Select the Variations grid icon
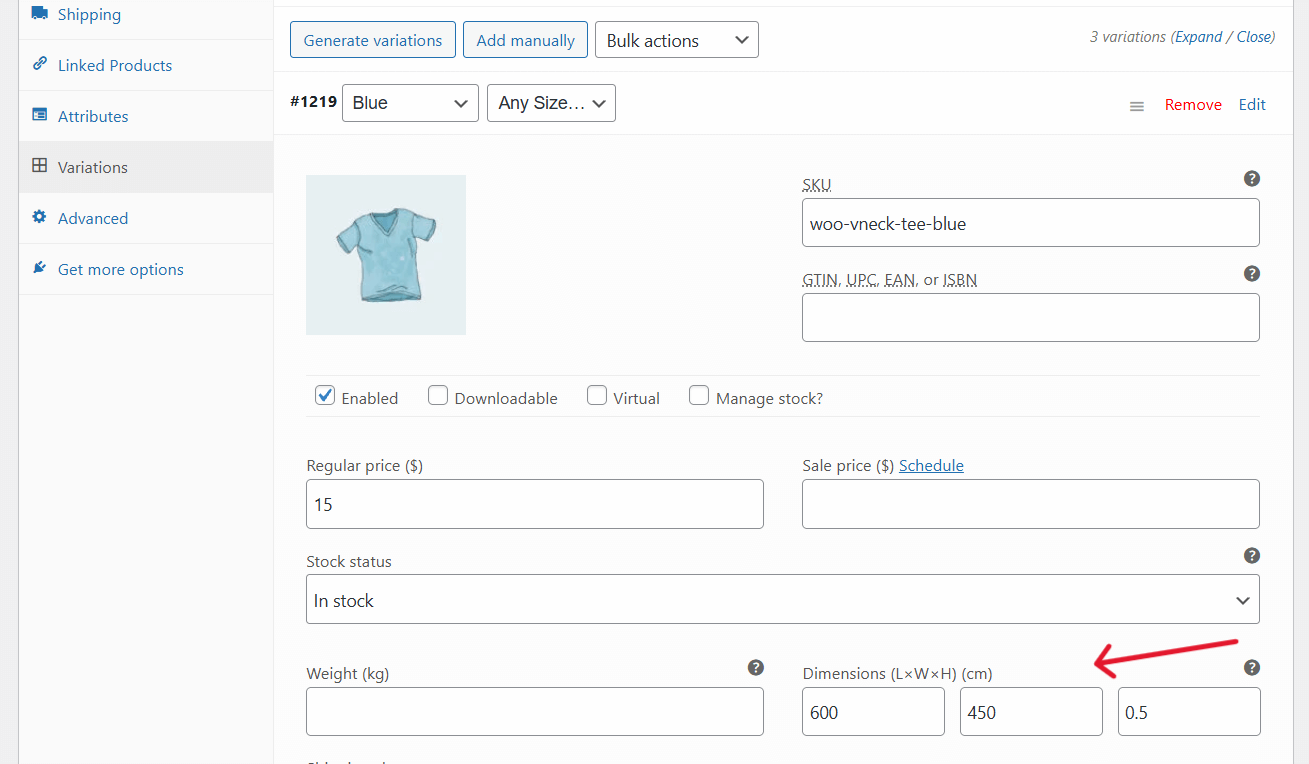This screenshot has width=1309, height=764. point(39,166)
